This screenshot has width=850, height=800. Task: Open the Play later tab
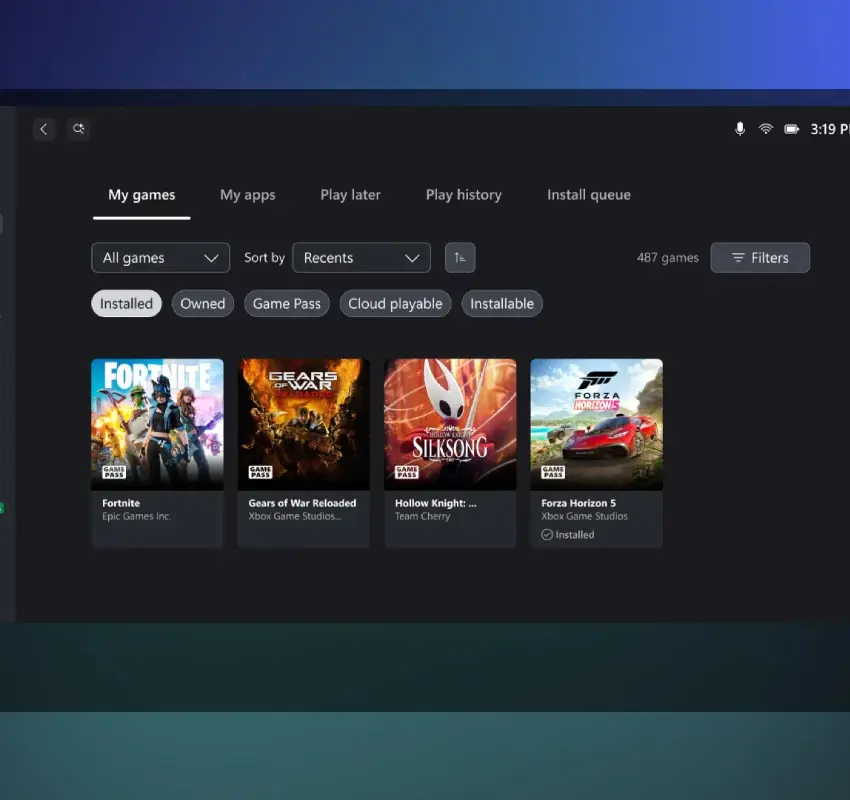pyautogui.click(x=350, y=195)
